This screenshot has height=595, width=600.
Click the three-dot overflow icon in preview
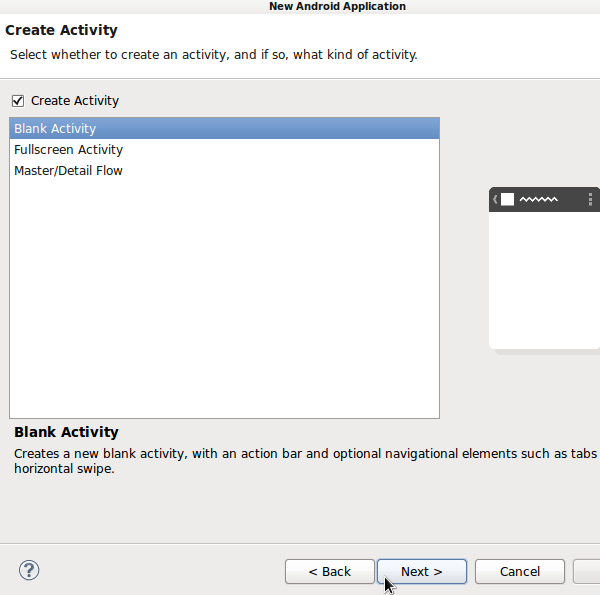point(590,199)
